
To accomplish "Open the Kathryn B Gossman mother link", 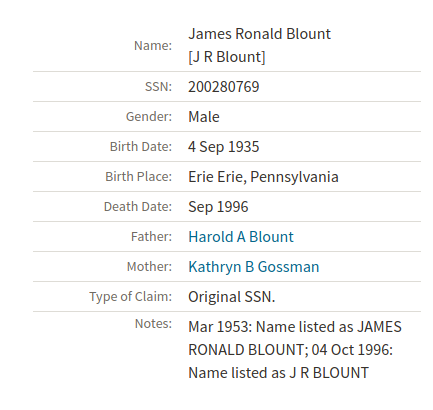I will coord(254,267).
